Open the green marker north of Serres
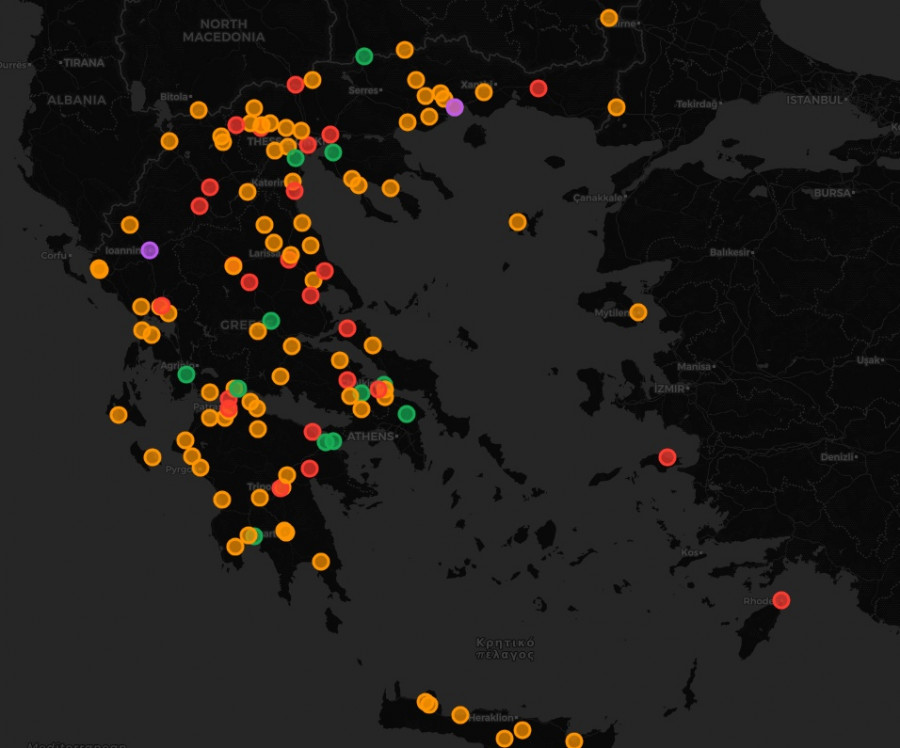This screenshot has height=748, width=900. coord(364,56)
